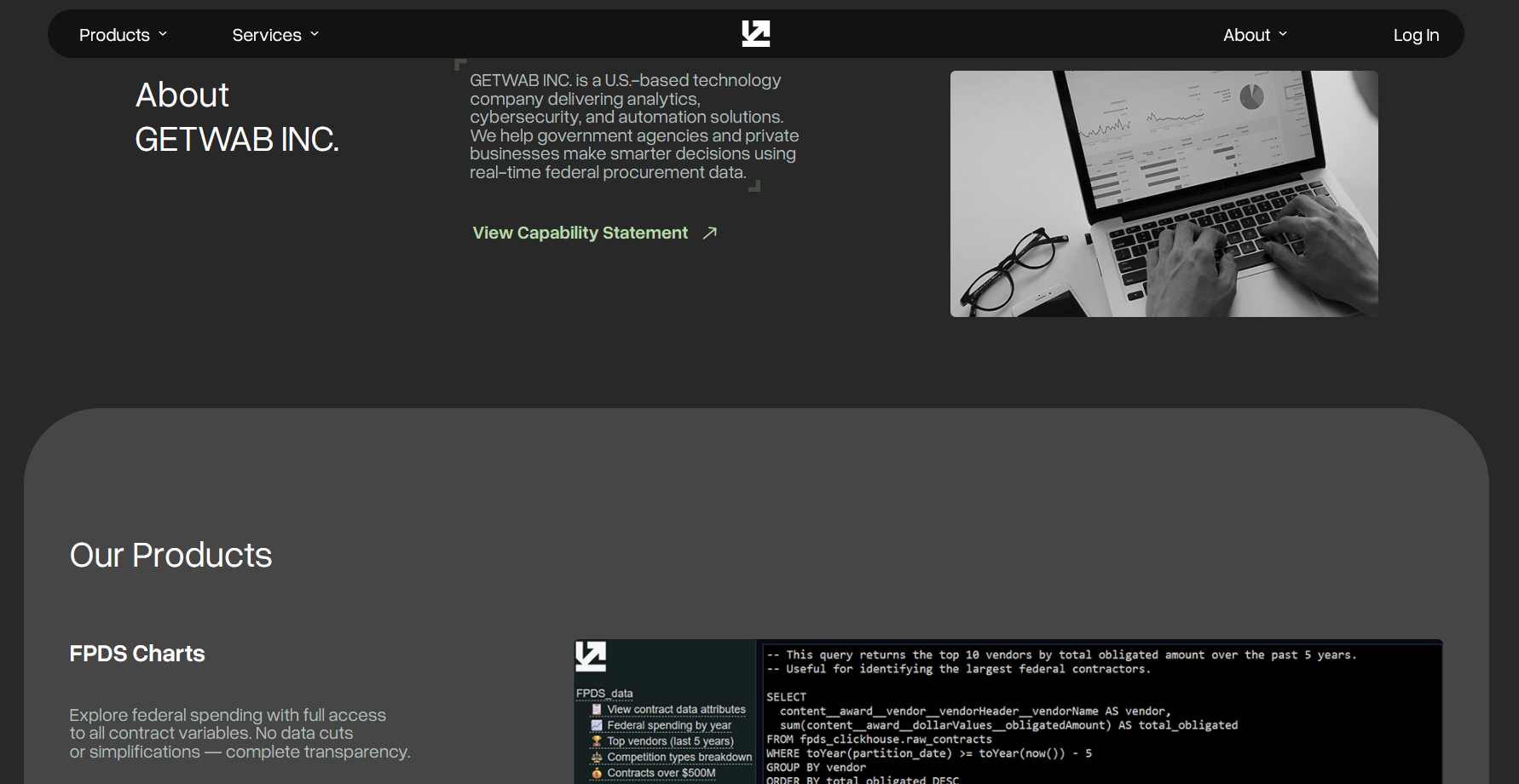
Task: Click the laptop analytics photo
Action: [x=1164, y=193]
